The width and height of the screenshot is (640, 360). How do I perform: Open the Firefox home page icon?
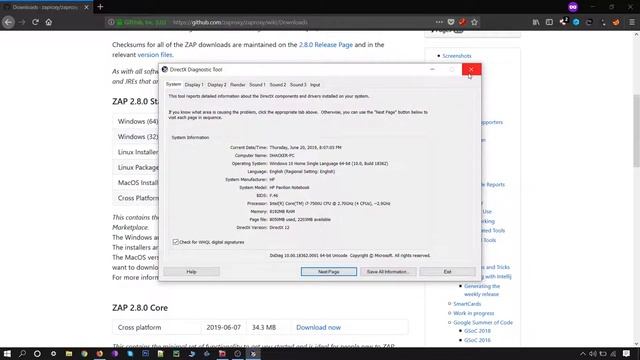pyautogui.click(x=49, y=22)
